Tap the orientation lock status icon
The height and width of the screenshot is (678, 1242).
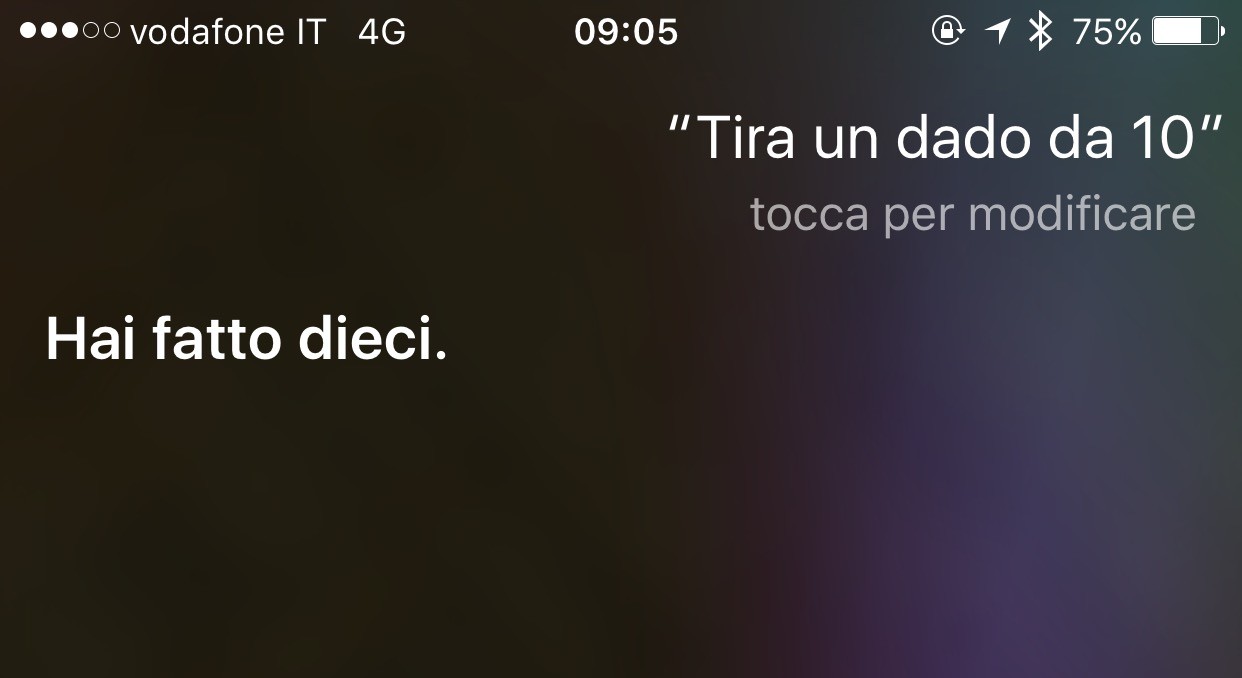coord(948,32)
